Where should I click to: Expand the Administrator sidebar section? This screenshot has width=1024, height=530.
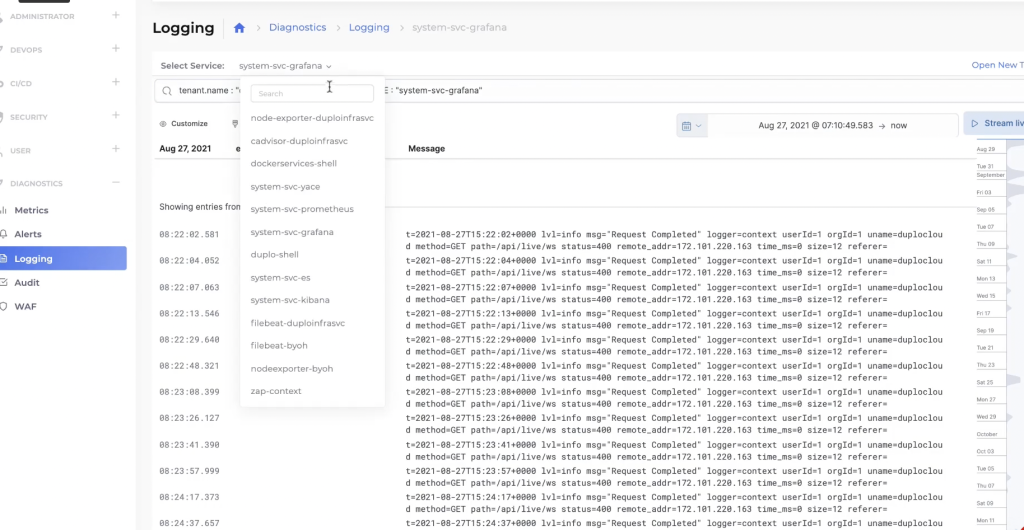[x=116, y=16]
